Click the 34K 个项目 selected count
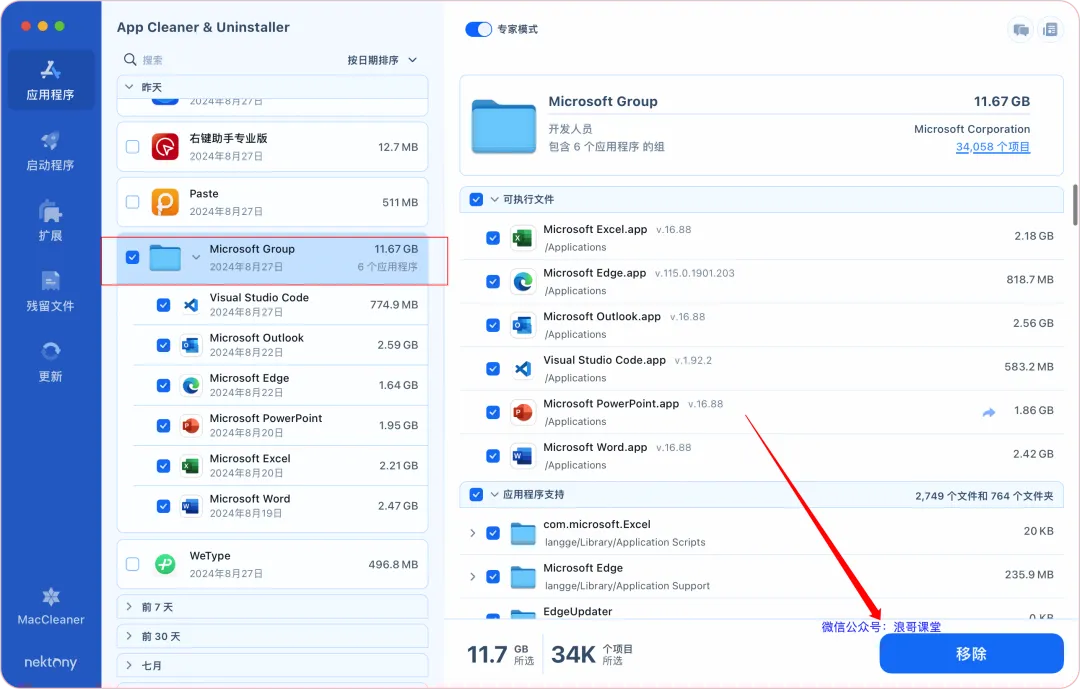This screenshot has height=689, width=1080. tap(592, 654)
